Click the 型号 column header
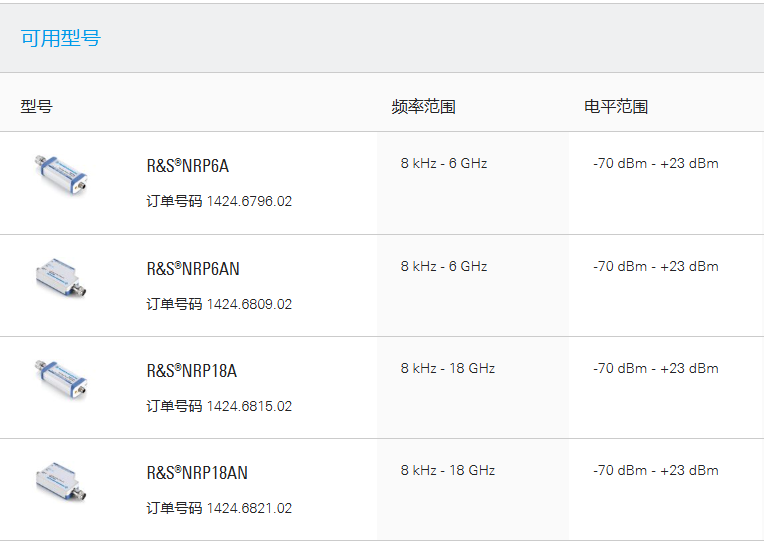 [x=37, y=106]
